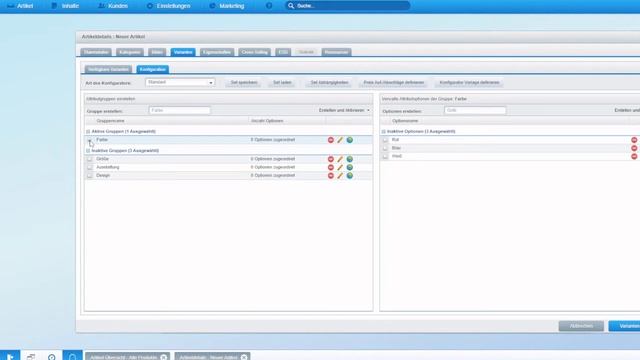
Task: Open translation globe for Größe group
Action: tap(350, 159)
